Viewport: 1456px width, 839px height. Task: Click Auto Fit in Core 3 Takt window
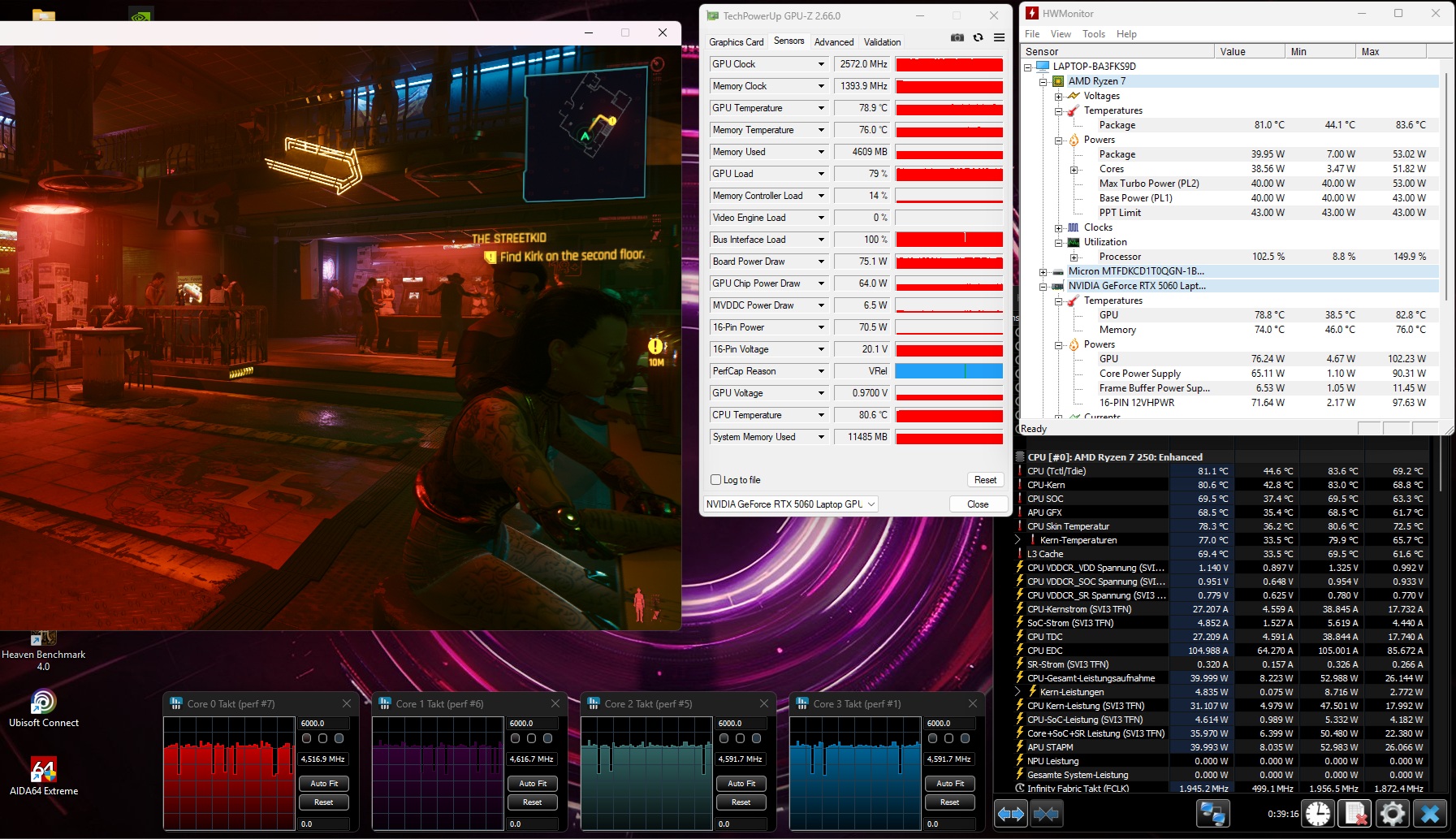click(x=950, y=784)
